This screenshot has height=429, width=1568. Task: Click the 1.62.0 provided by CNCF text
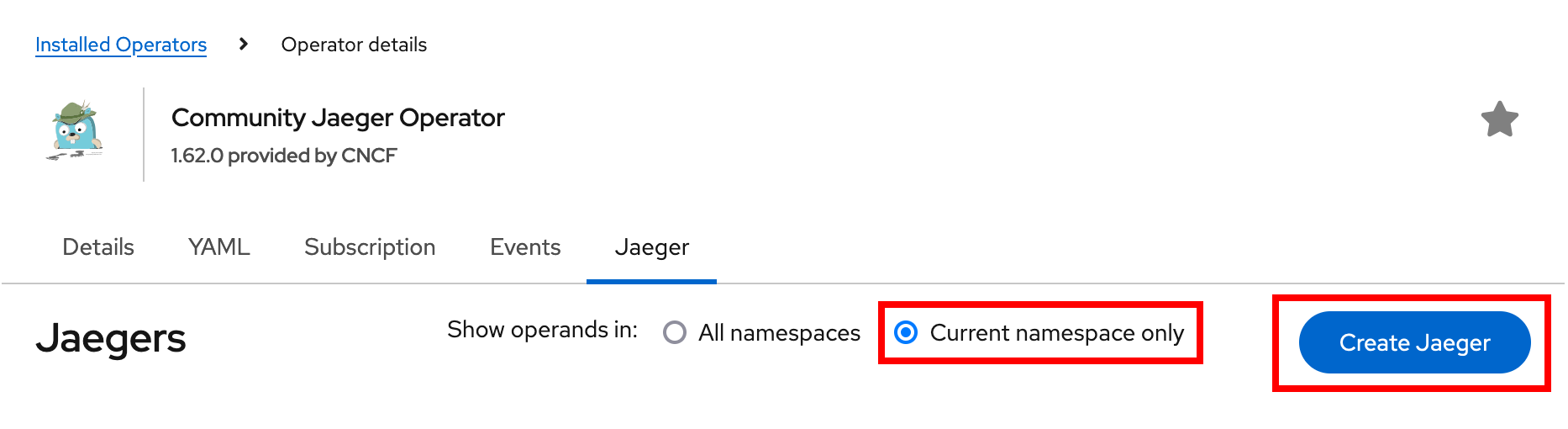pyautogui.click(x=283, y=156)
